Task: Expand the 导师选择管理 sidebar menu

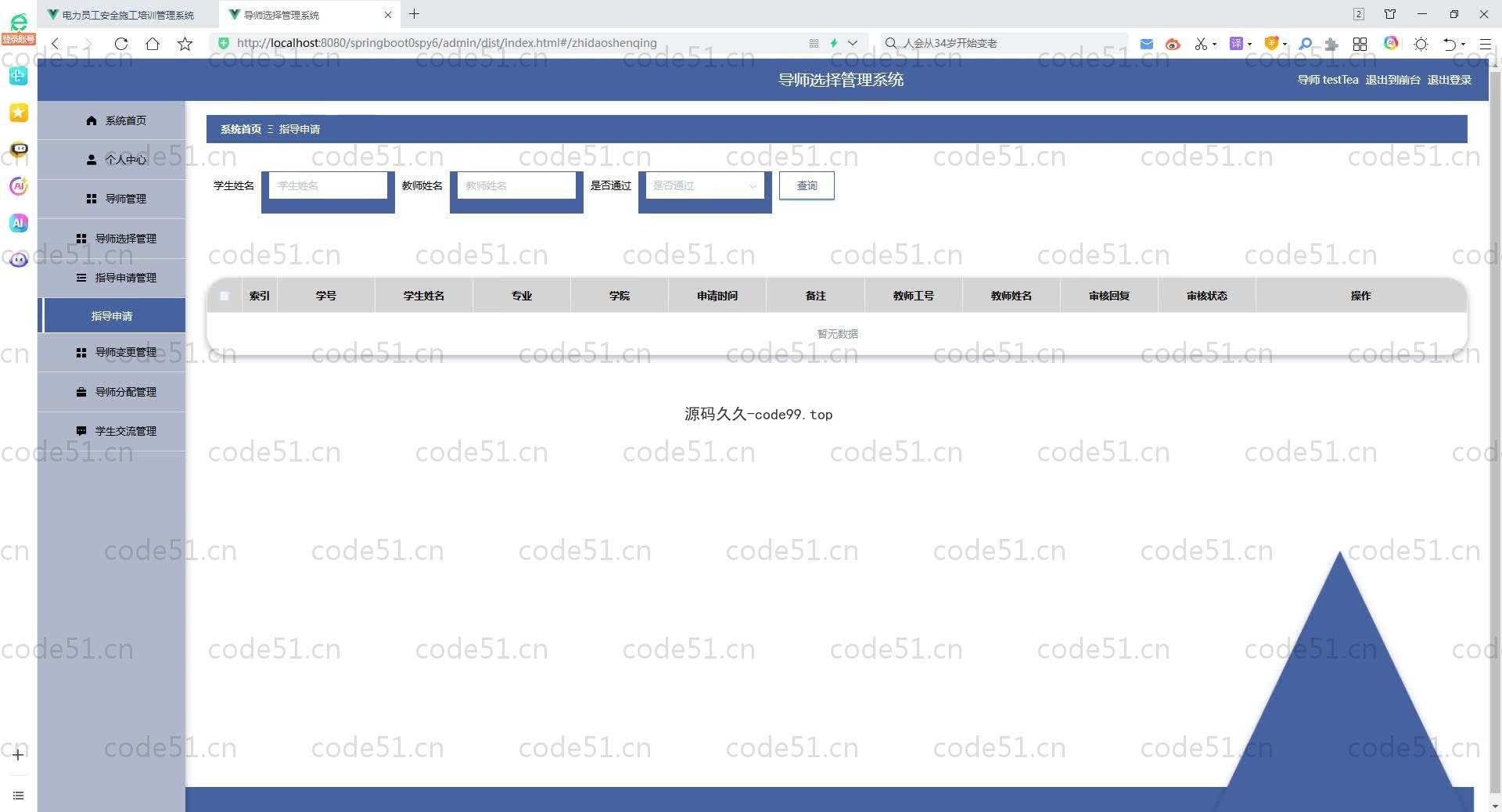Action: (112, 239)
